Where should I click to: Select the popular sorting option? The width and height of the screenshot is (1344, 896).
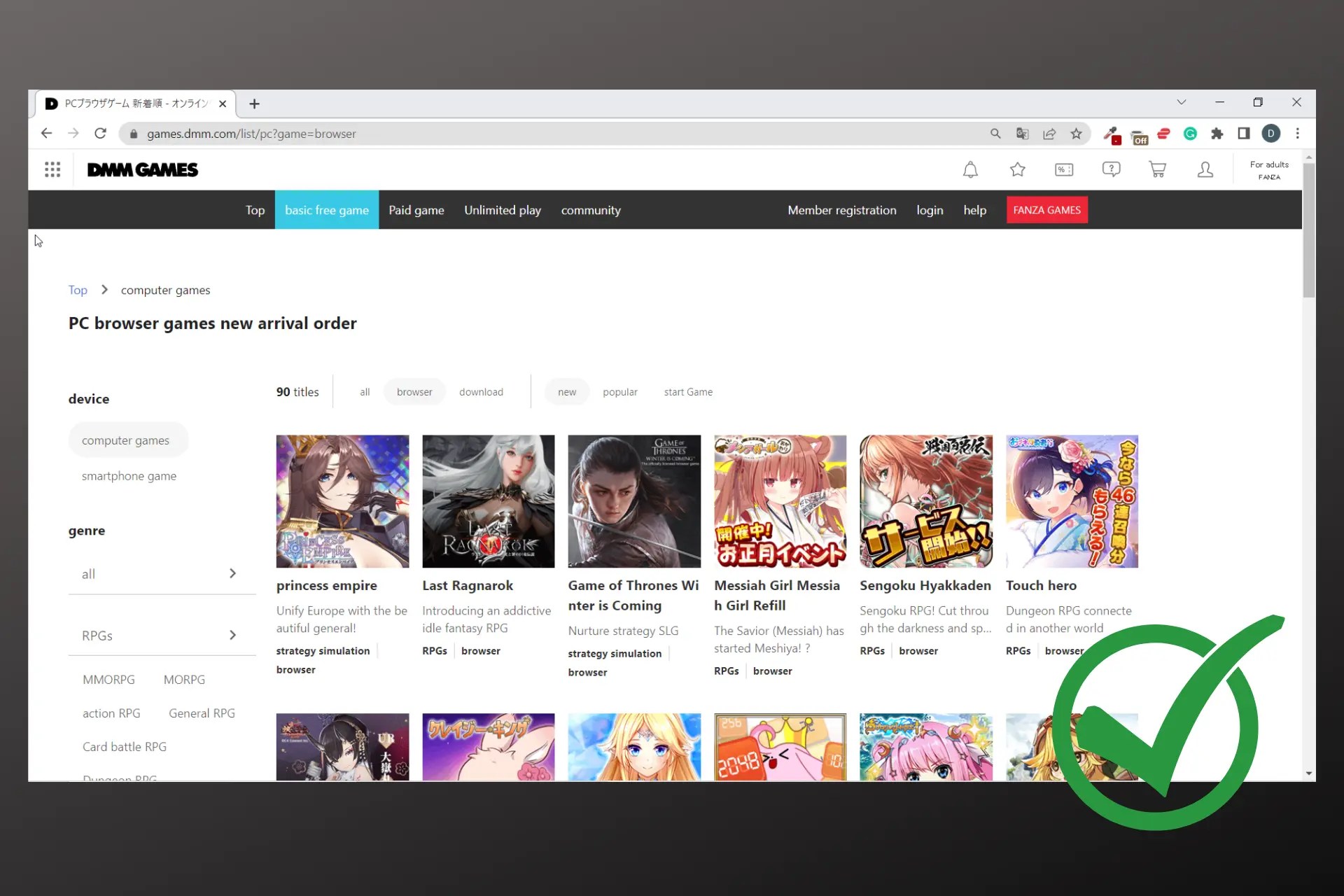620,392
